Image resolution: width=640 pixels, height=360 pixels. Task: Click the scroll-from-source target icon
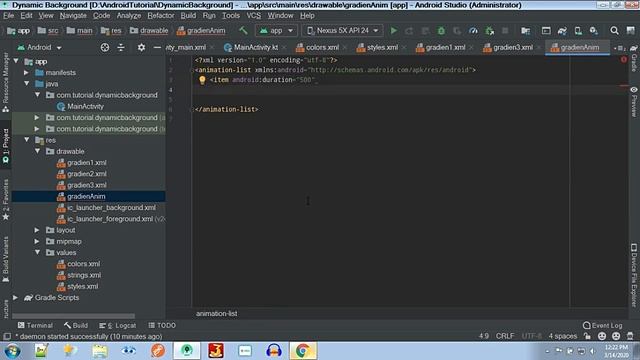tap(105, 47)
